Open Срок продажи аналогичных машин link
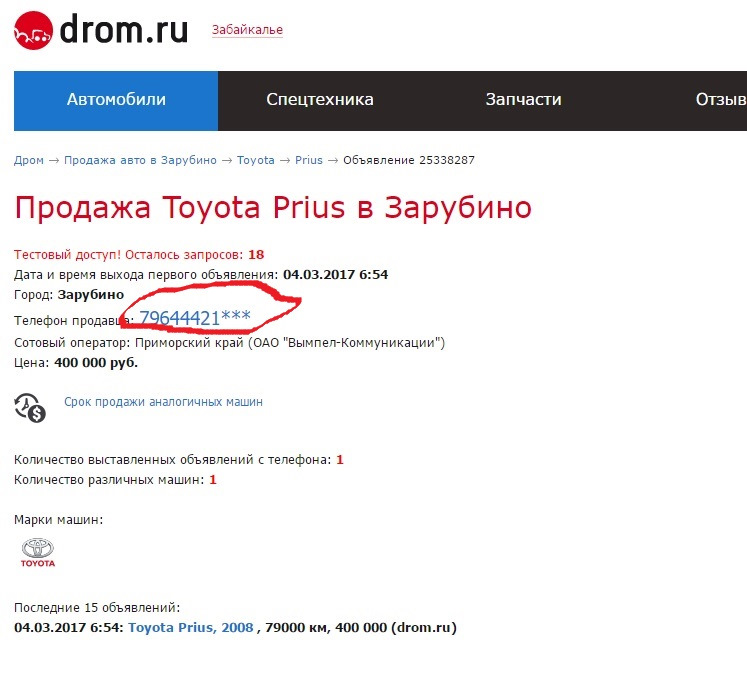Viewport: 747px width, 690px height. pos(163,402)
